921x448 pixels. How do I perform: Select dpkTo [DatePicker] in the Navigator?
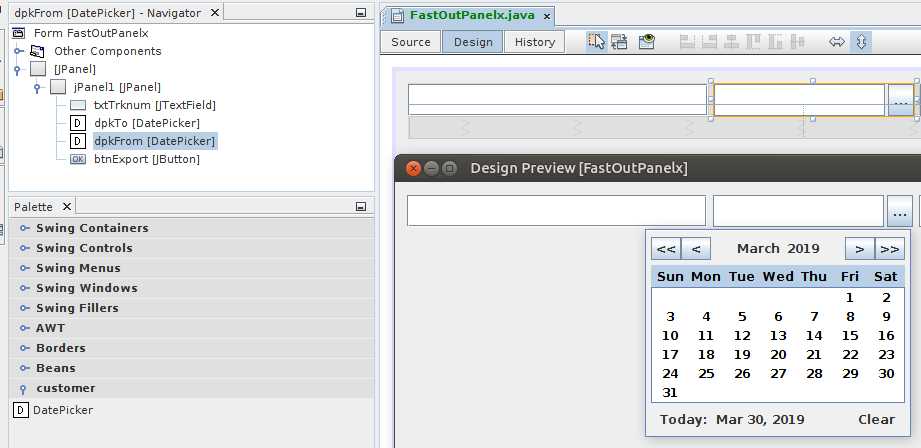[147, 123]
